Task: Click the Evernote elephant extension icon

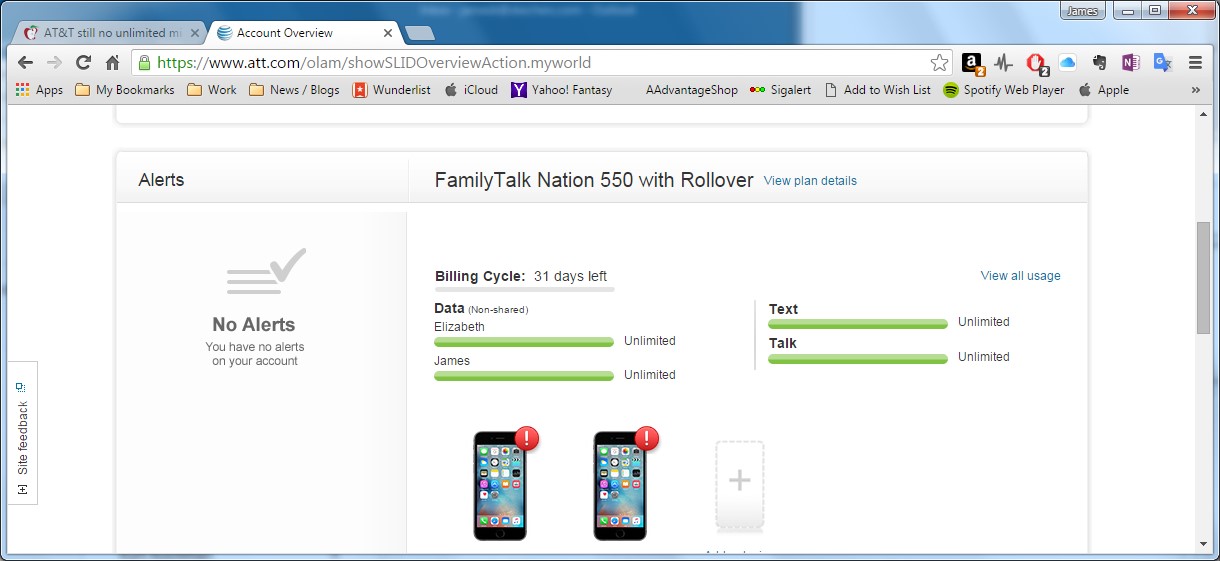Action: click(x=1099, y=62)
